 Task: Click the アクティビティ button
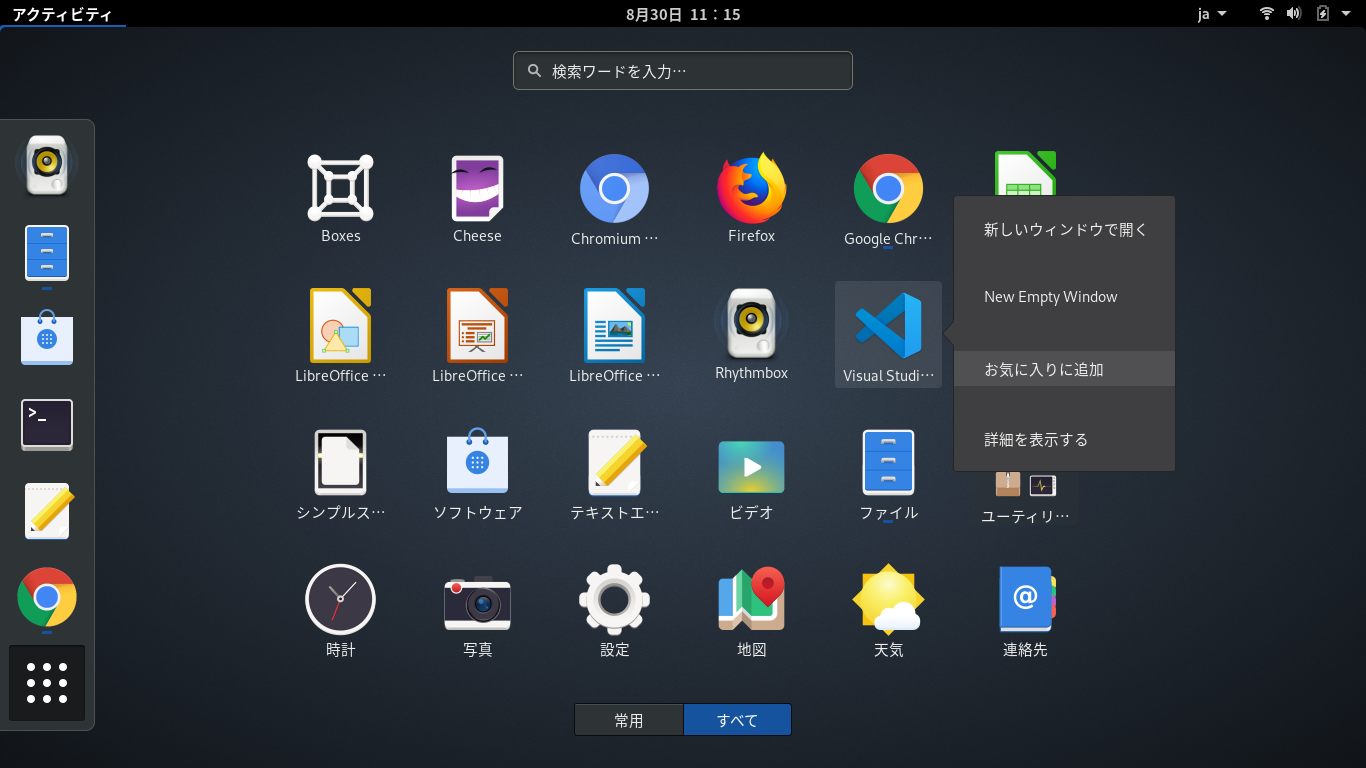(x=62, y=14)
